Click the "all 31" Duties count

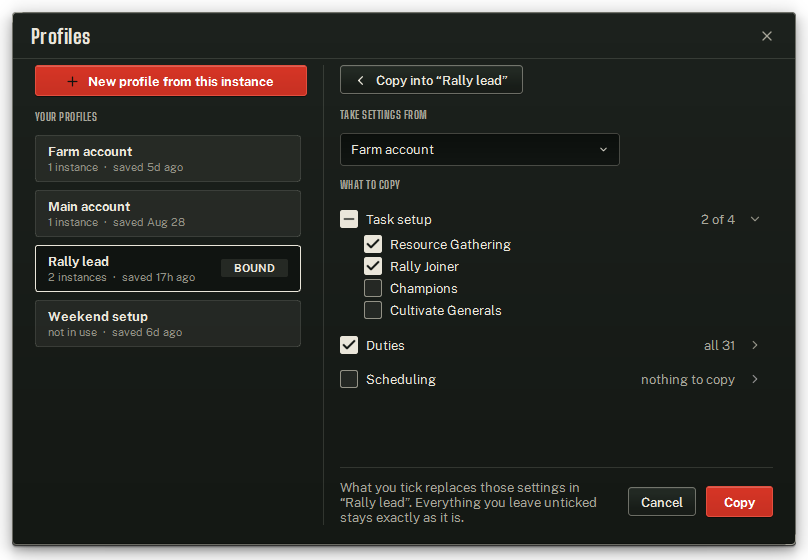pyautogui.click(x=719, y=346)
